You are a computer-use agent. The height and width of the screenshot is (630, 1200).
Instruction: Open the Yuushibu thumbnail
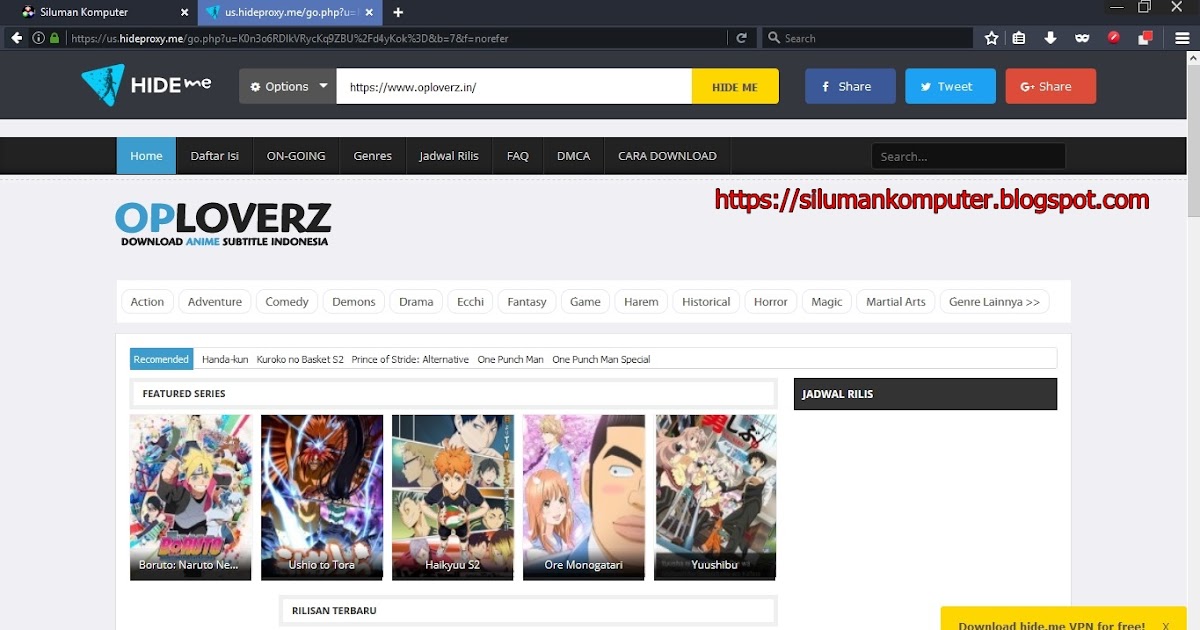[715, 497]
